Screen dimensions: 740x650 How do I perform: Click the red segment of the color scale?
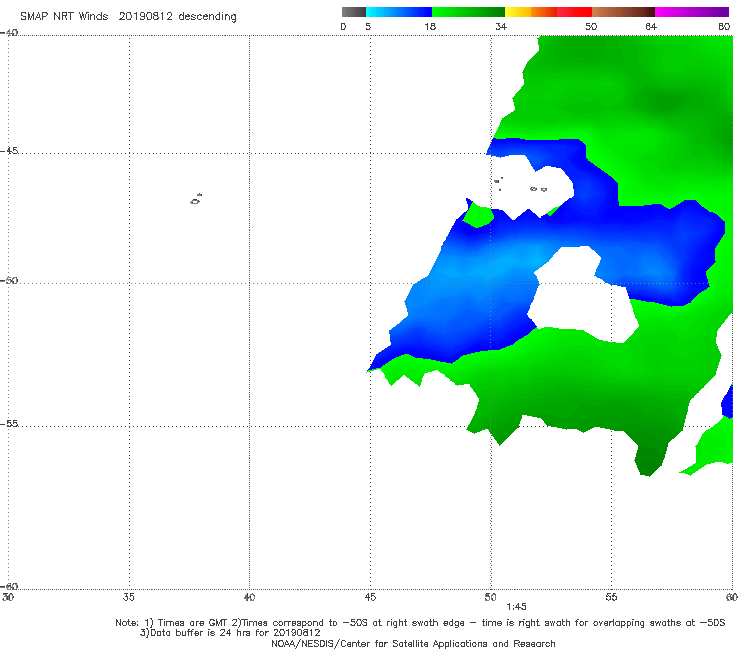[x=574, y=12]
